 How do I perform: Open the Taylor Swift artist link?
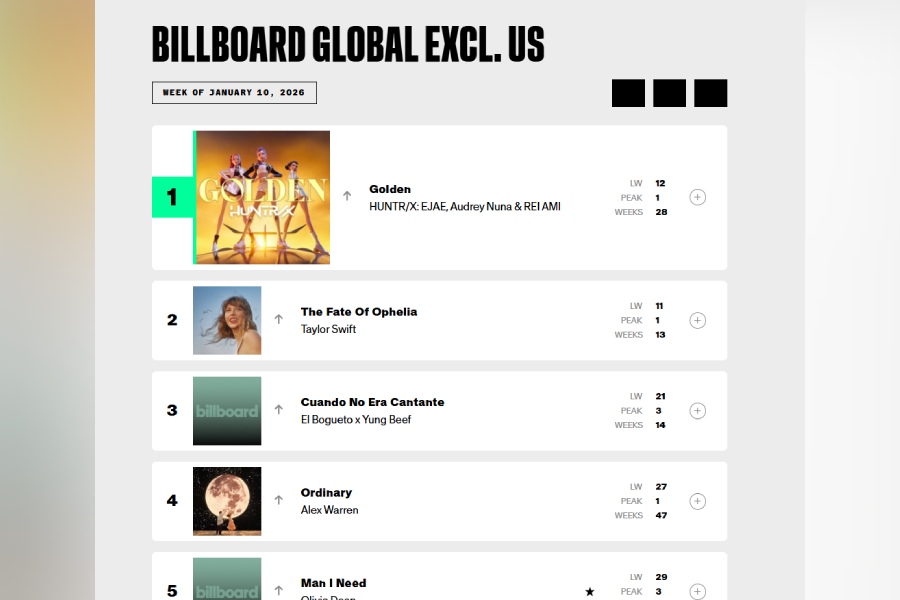pyautogui.click(x=328, y=329)
